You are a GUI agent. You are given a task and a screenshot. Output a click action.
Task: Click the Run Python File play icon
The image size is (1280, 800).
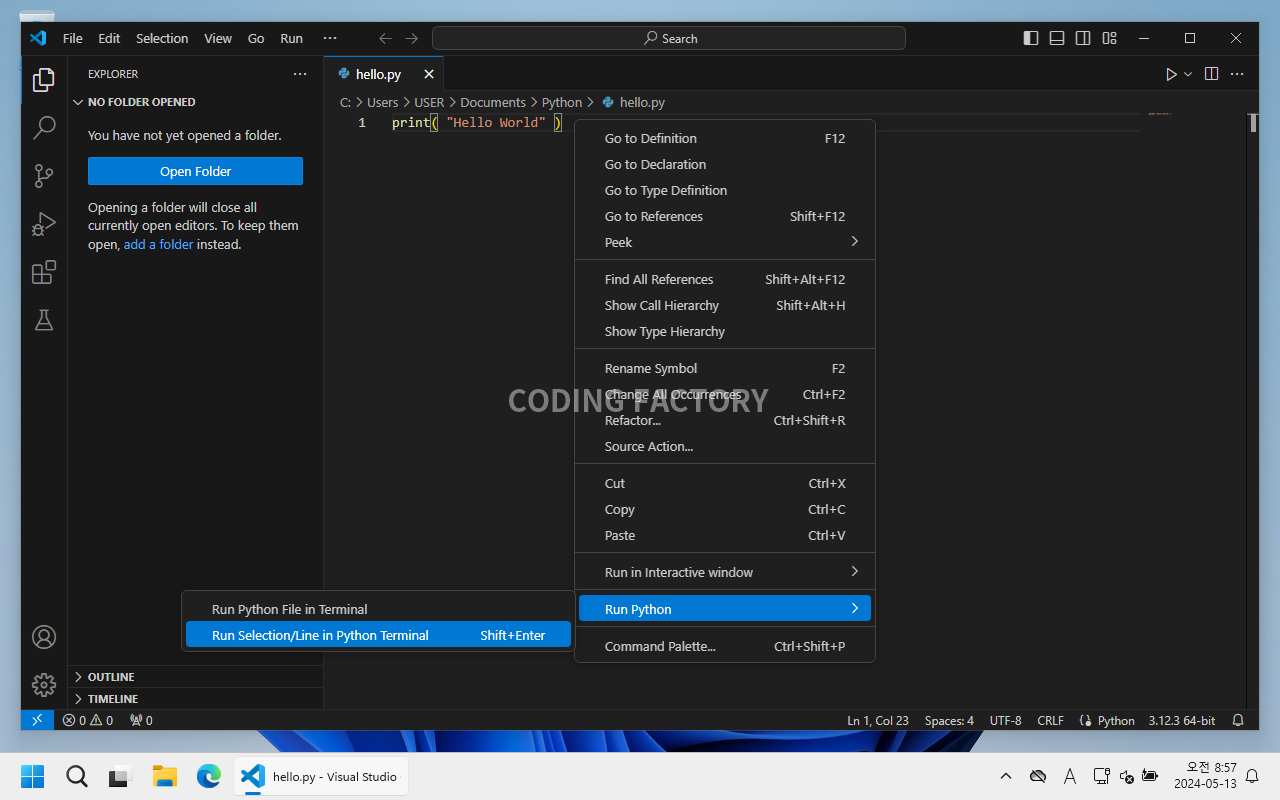click(1171, 74)
